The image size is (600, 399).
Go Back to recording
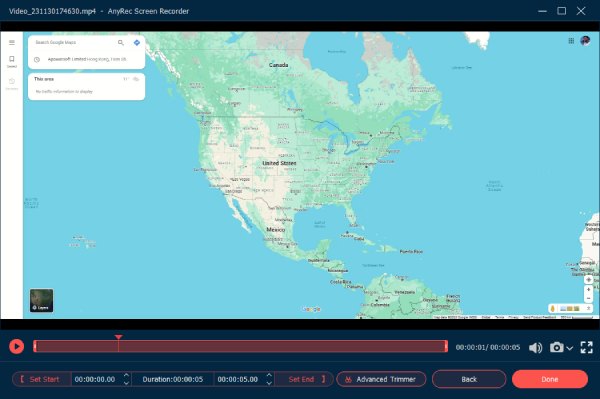469,379
